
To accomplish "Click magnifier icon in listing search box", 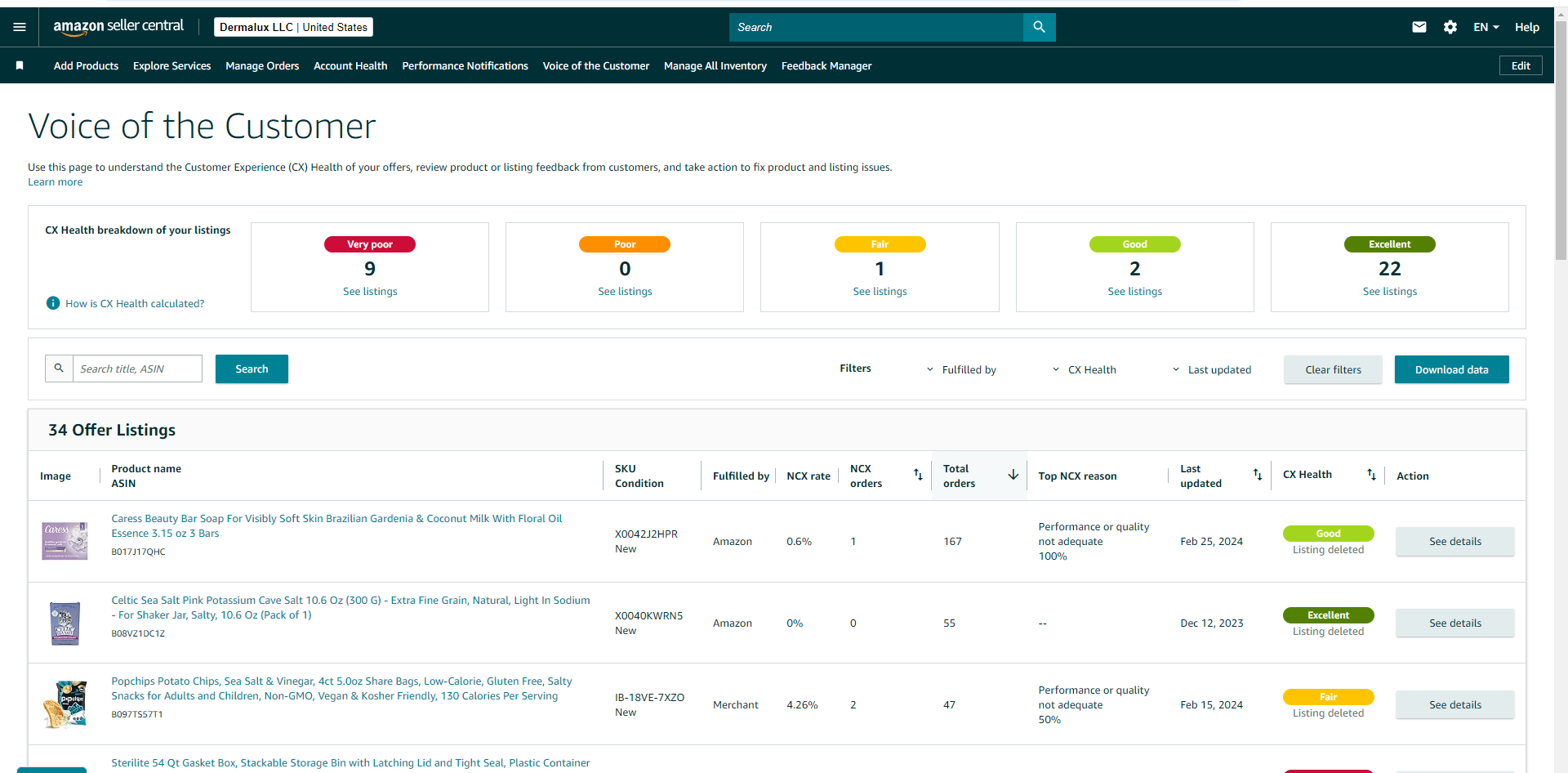I will 59,369.
